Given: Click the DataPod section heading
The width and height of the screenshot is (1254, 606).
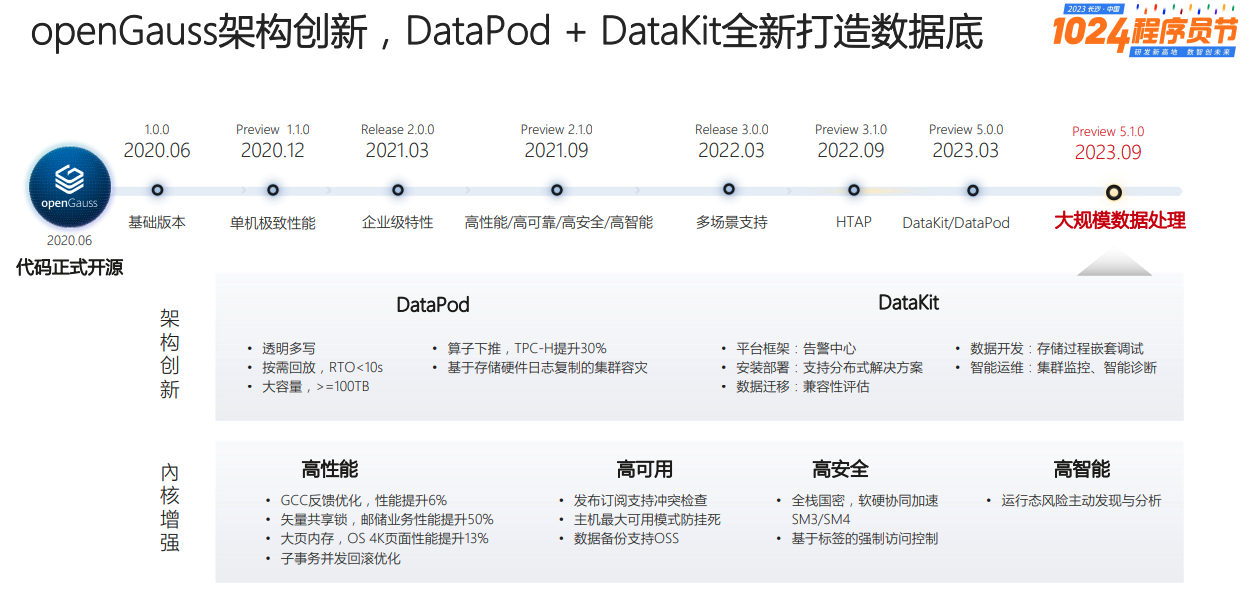Looking at the screenshot, I should 432,305.
